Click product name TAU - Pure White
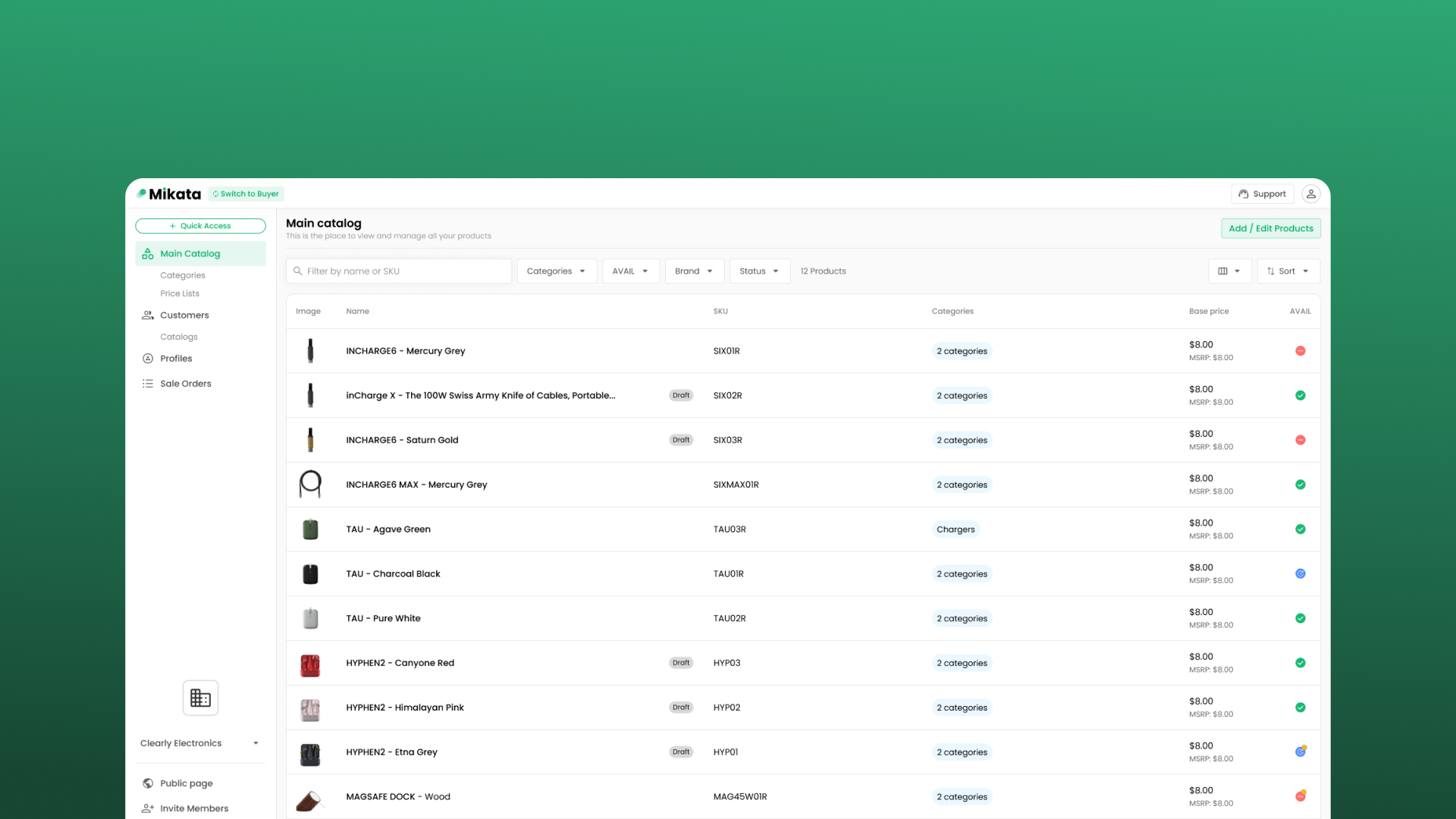 click(x=383, y=619)
